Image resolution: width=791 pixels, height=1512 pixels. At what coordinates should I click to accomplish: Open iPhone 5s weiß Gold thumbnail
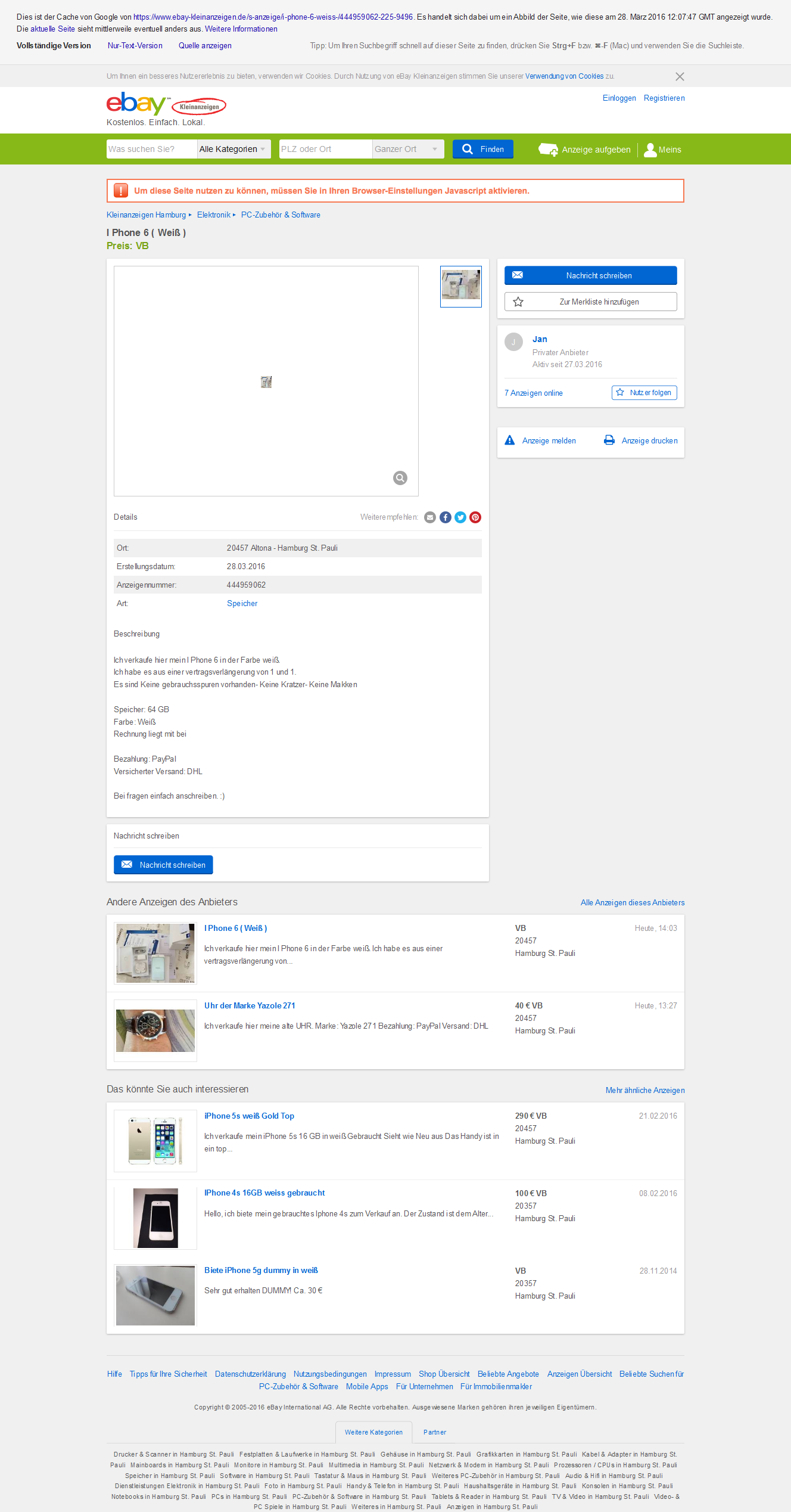(155, 1141)
